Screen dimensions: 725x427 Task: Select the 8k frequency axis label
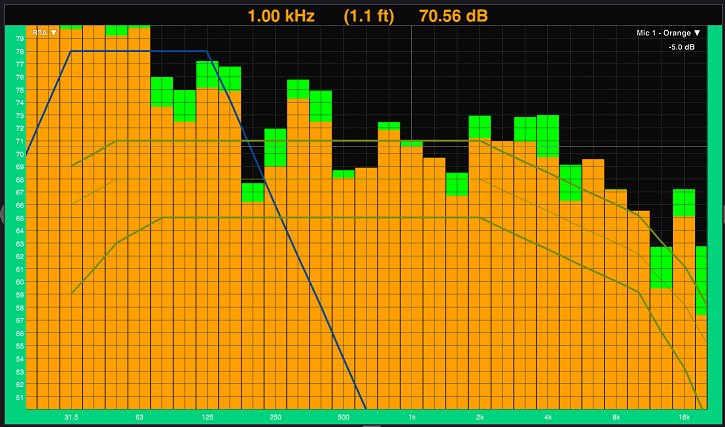[x=616, y=417]
